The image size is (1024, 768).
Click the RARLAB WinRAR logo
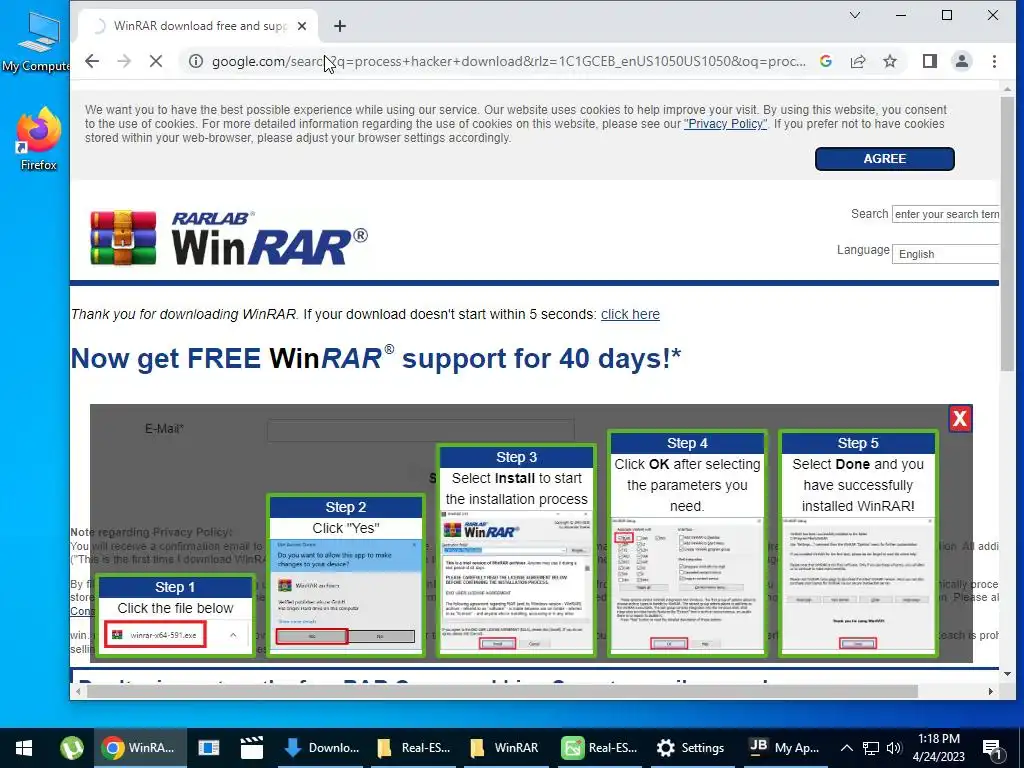(229, 238)
